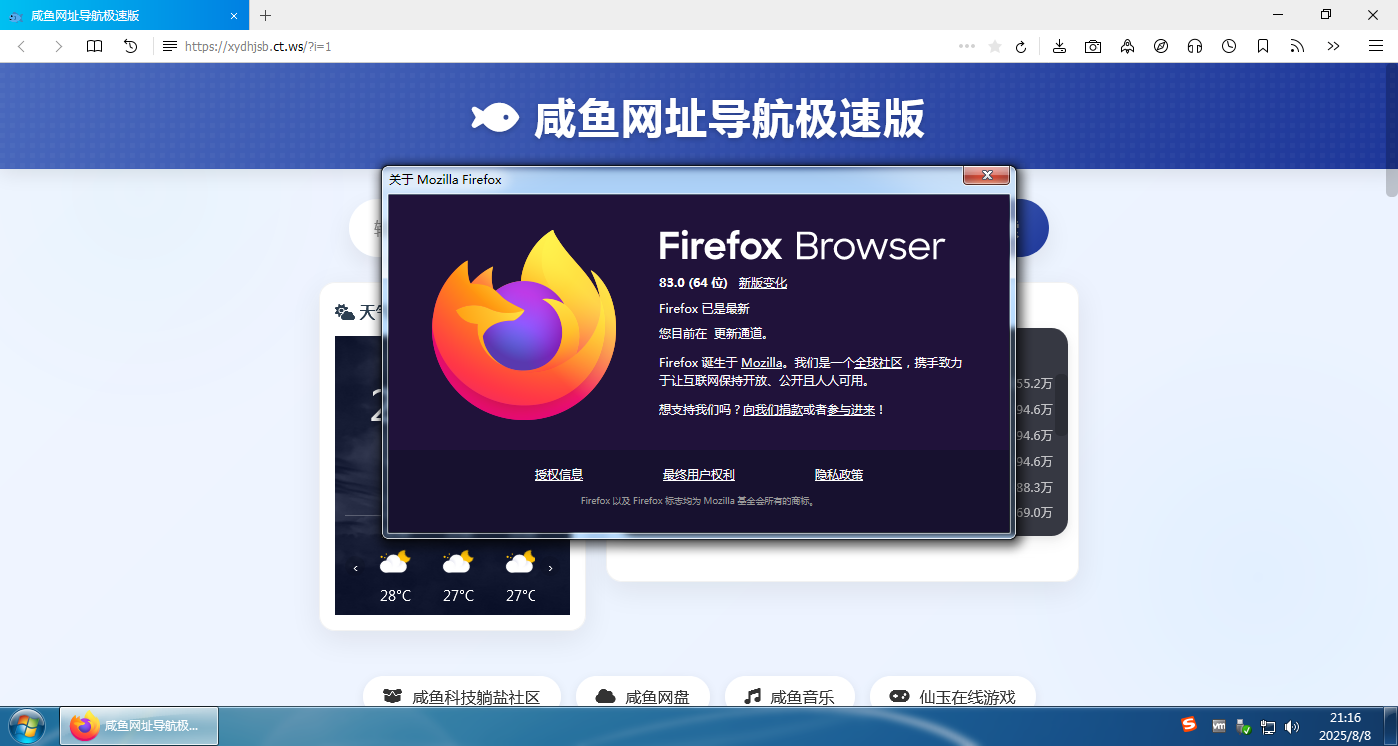Image resolution: width=1398 pixels, height=746 pixels.
Task: Click the VMware Tools tray icon
Action: 1219,726
